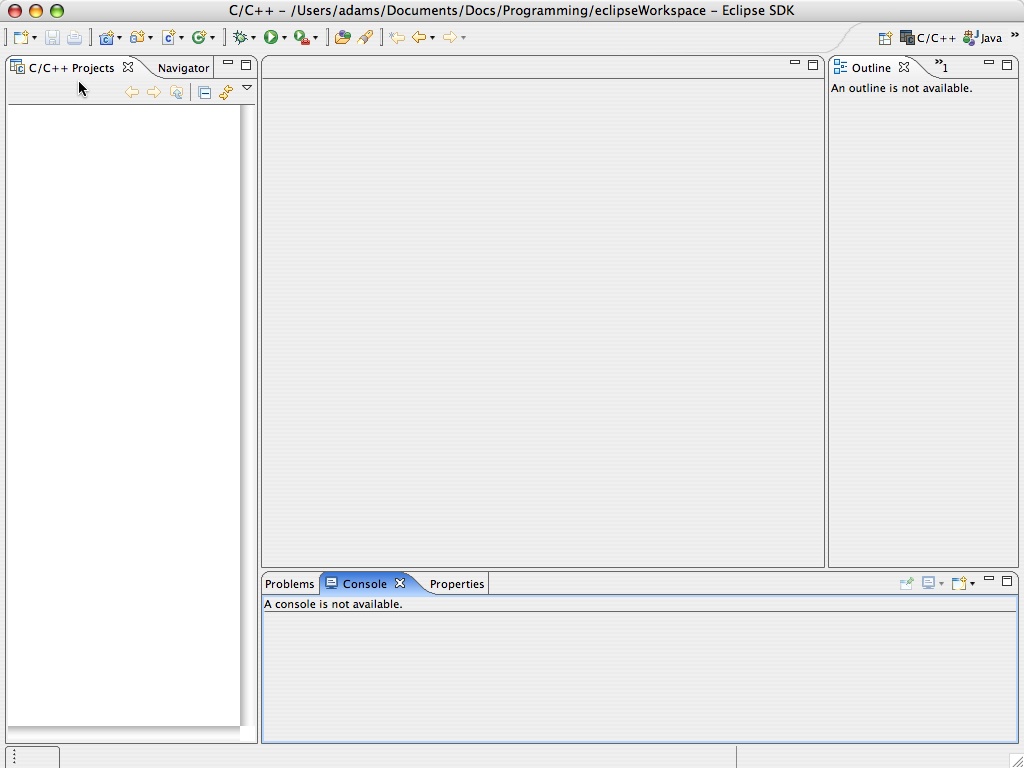This screenshot has height=768, width=1024.
Task: Click the New C/C++ Project icon
Action: click(x=106, y=38)
